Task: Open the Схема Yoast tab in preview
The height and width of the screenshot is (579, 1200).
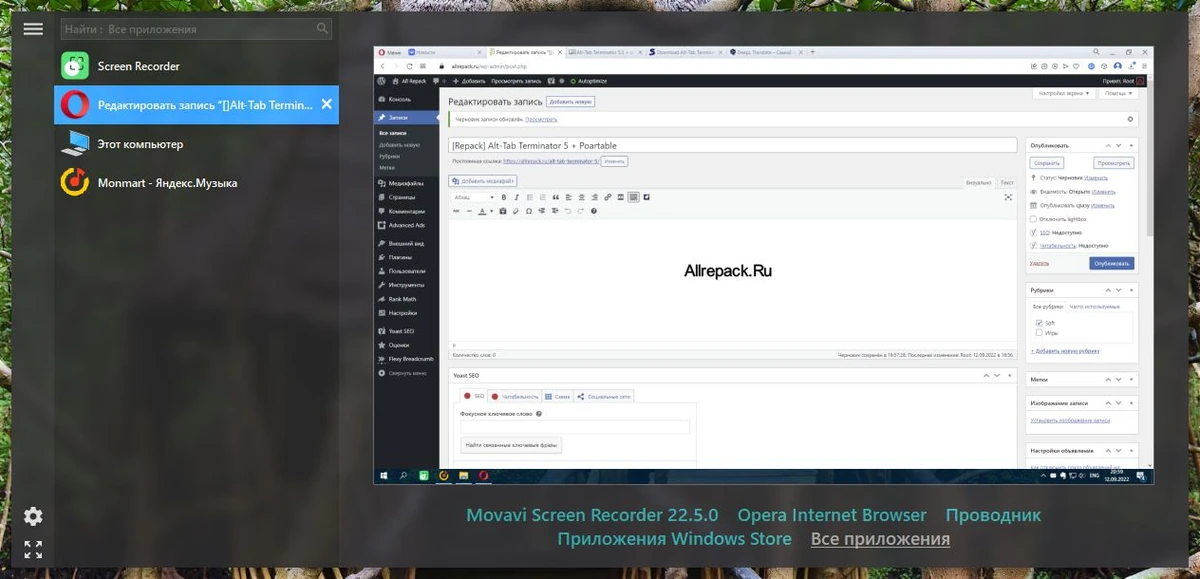Action: [557, 397]
